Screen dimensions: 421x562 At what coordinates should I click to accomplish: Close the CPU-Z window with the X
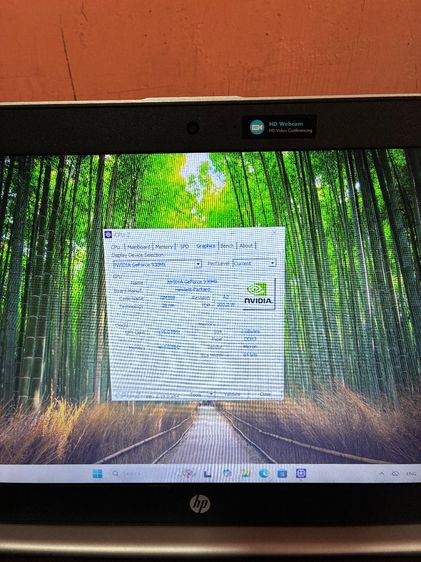click(x=275, y=232)
